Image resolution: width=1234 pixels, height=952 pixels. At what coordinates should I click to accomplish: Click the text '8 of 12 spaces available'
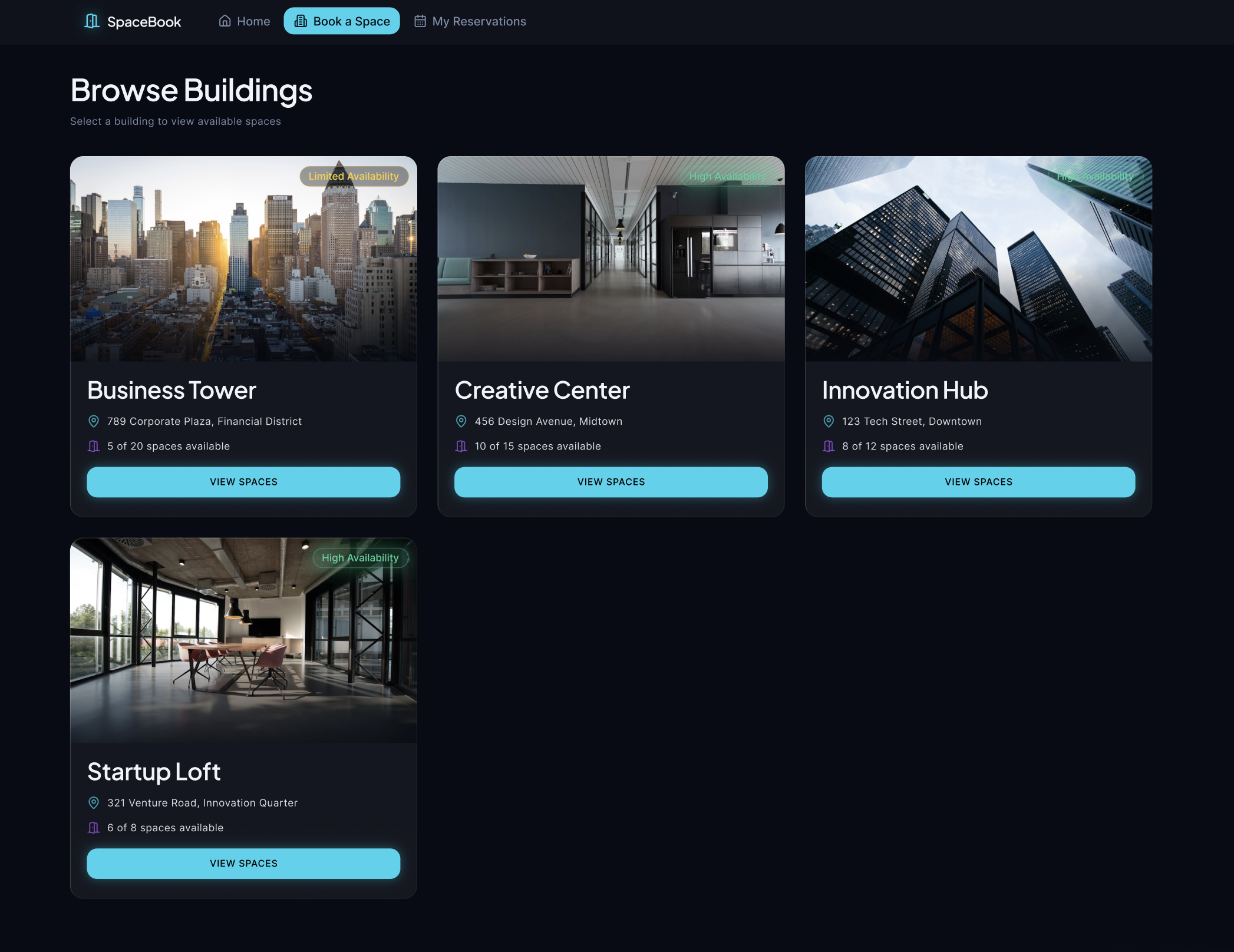pos(903,446)
